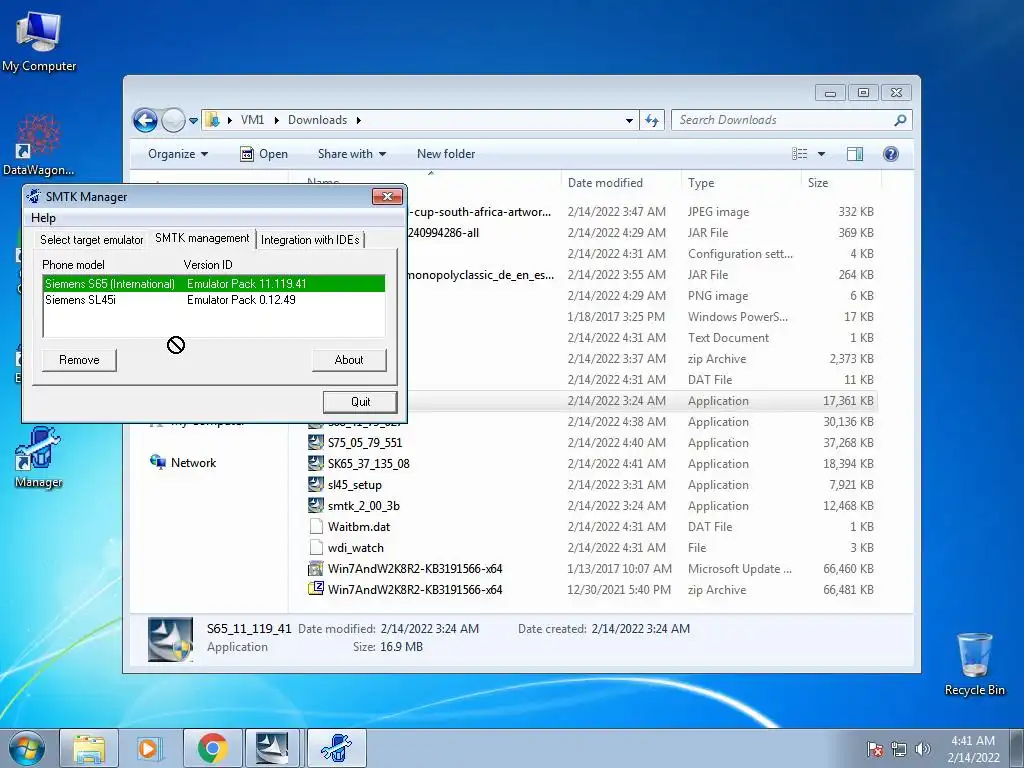The height and width of the screenshot is (768, 1024).
Task: Switch to SMTK Manager taskbar icon
Action: pos(336,748)
